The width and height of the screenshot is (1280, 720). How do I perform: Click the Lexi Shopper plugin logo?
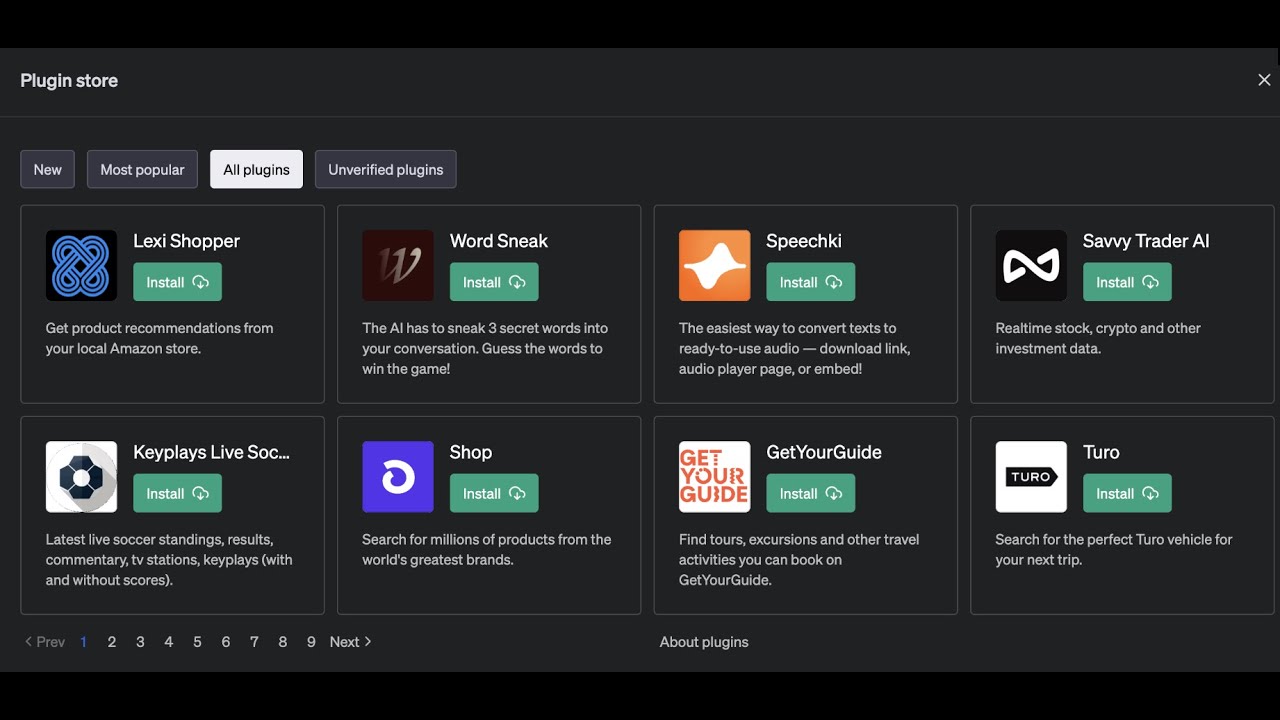81,266
